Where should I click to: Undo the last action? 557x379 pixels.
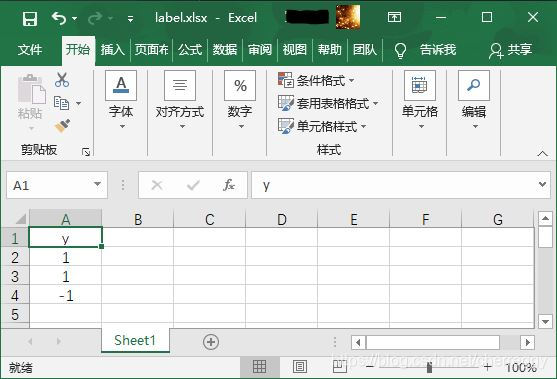click(59, 18)
